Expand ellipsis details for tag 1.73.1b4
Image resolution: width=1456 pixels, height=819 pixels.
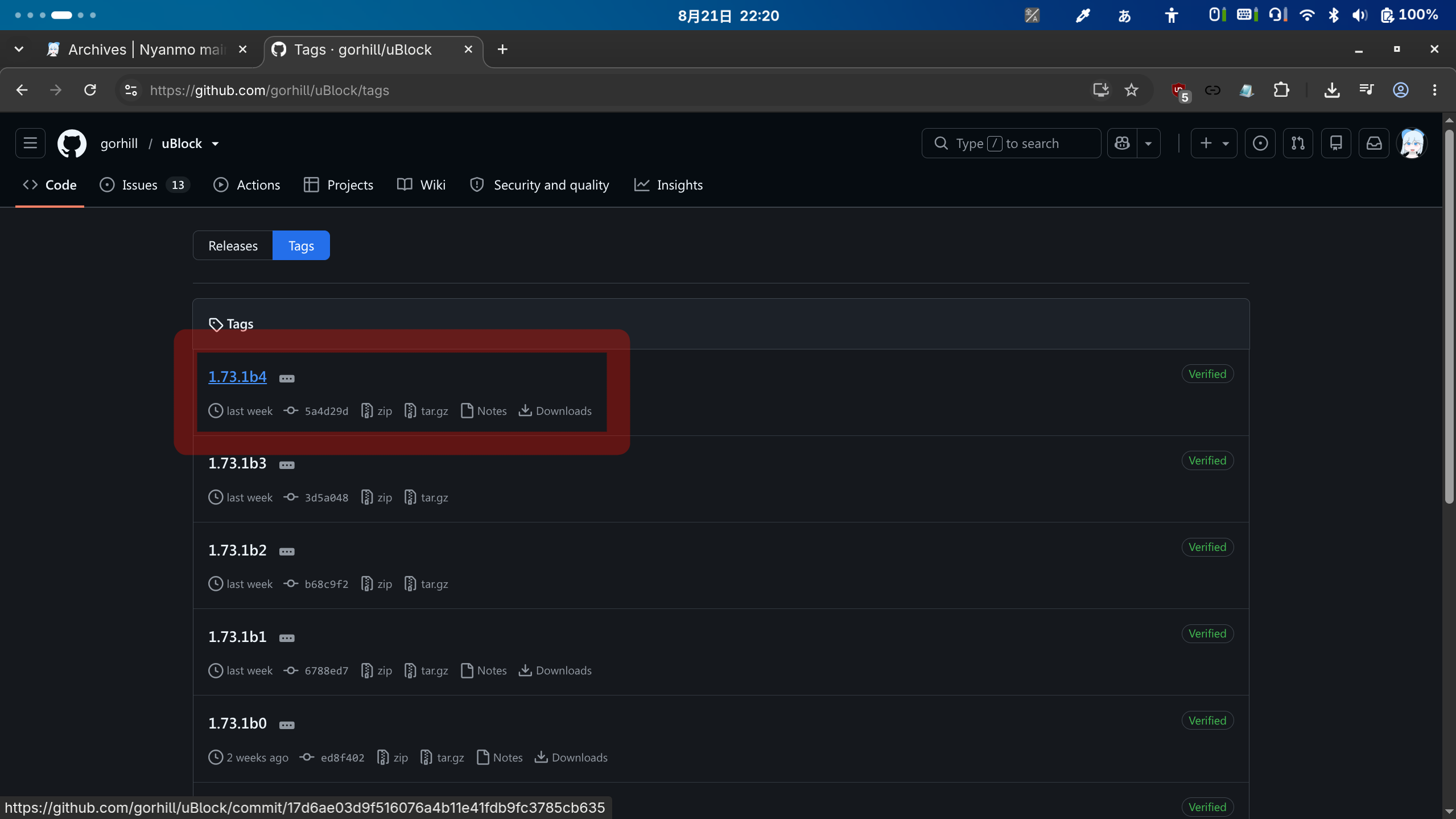[287, 378]
